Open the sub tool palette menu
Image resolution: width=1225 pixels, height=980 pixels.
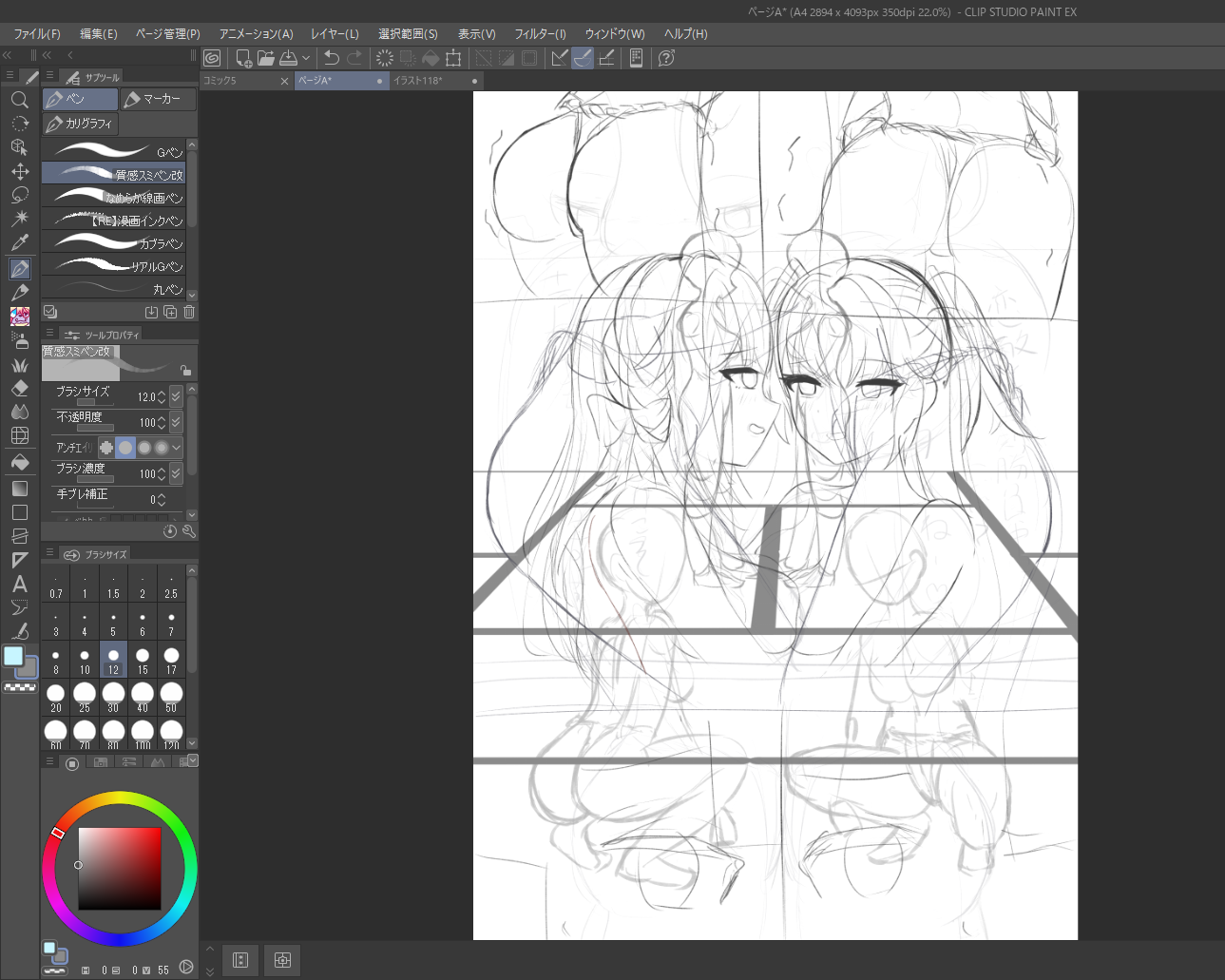pos(49,76)
